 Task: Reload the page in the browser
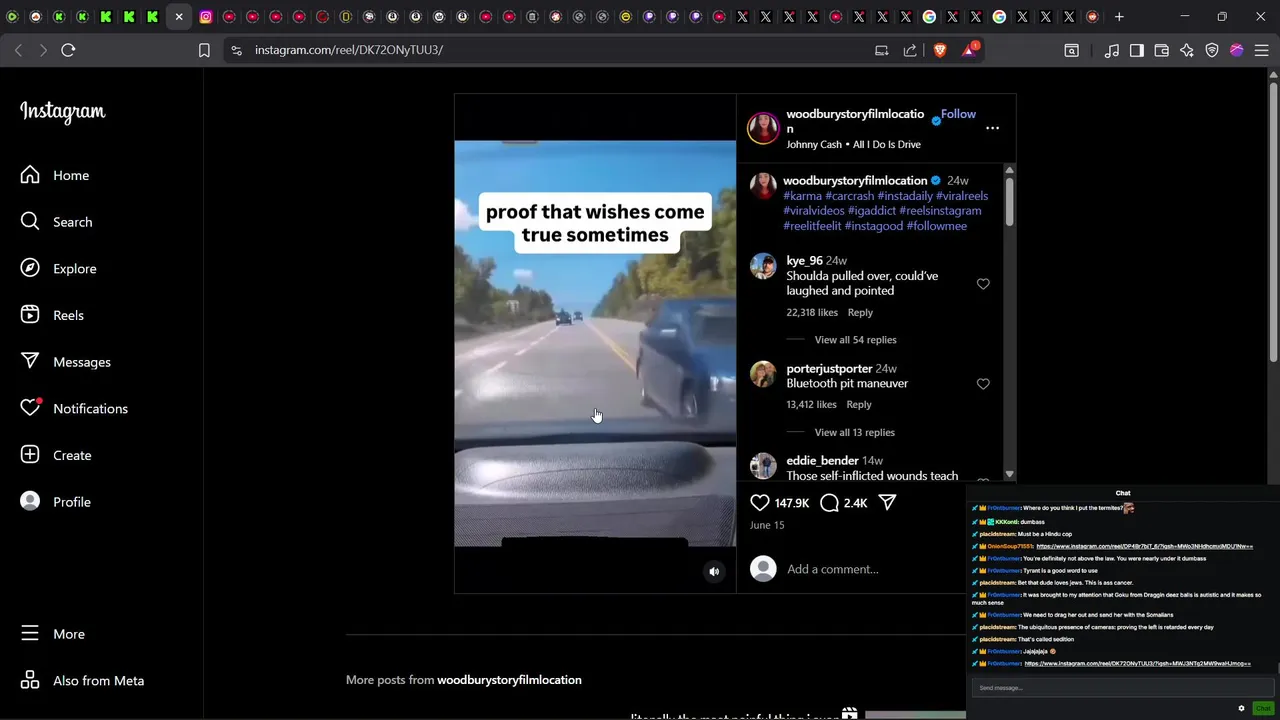[x=68, y=50]
